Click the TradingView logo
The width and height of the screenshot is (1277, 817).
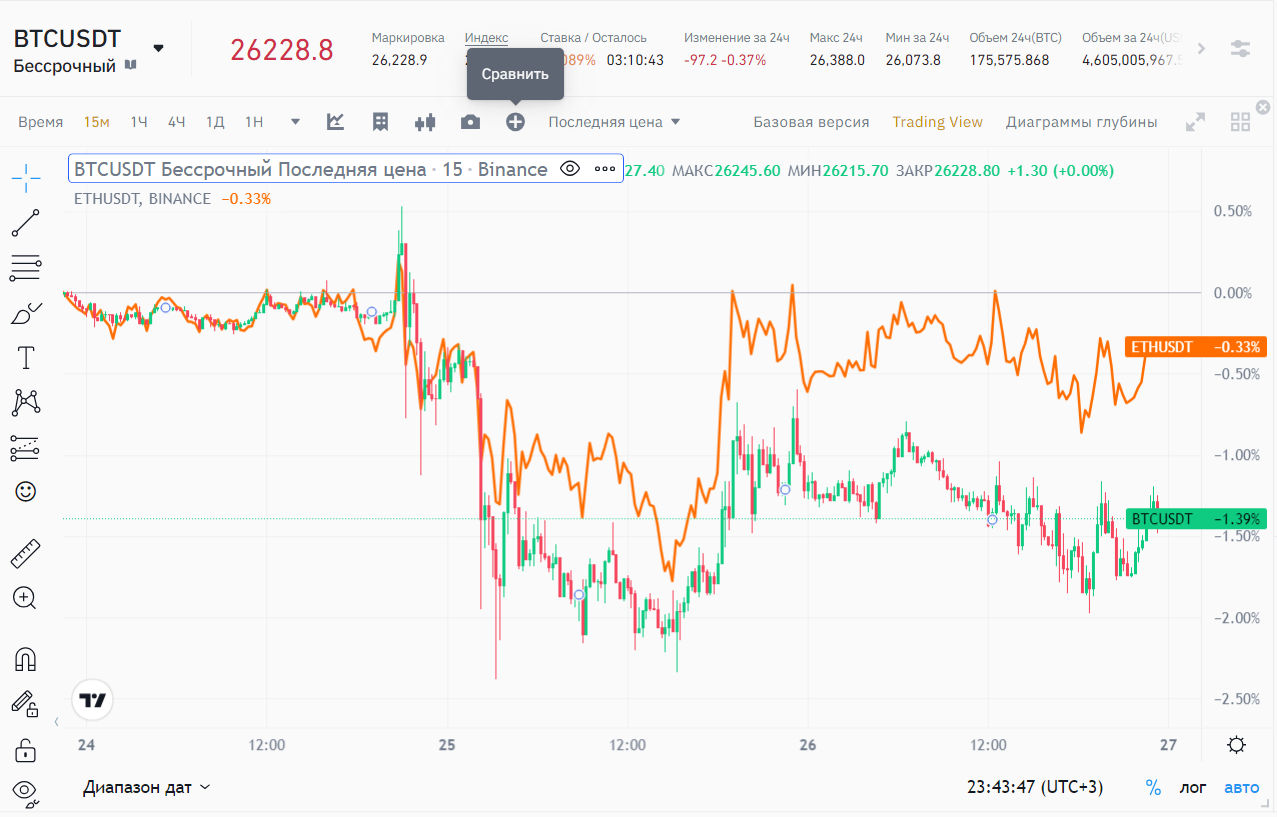[x=93, y=700]
